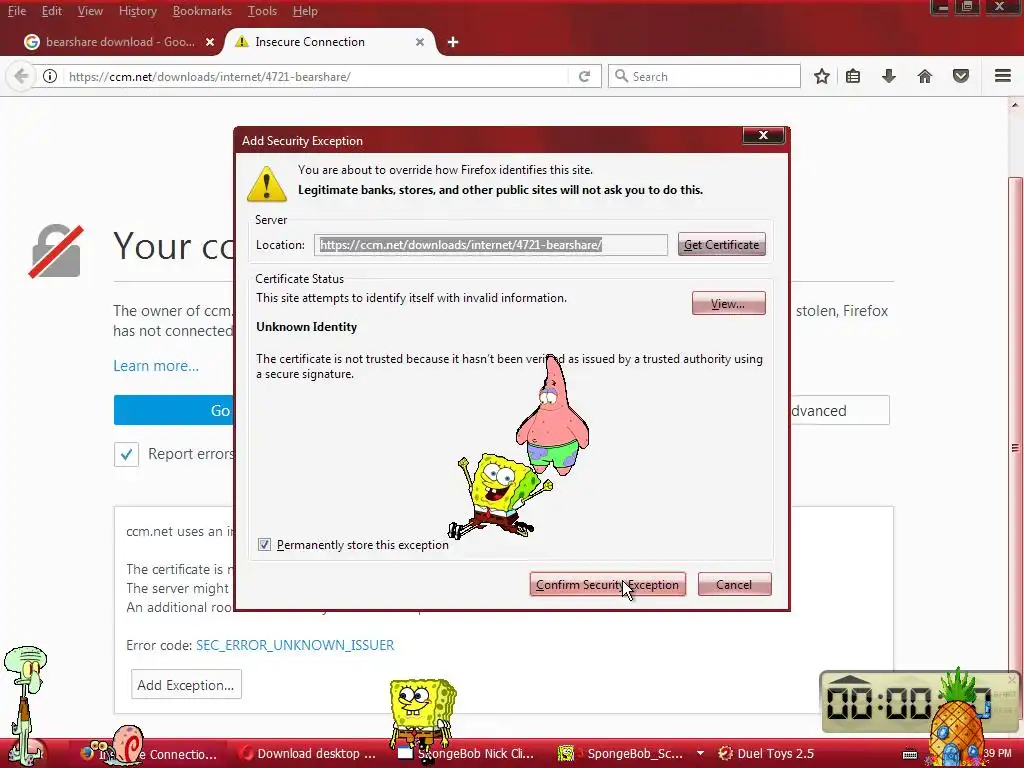1024x768 pixels.
Task: Open SpongeBob Nick Cli... taskbar item
Action: (x=468, y=754)
